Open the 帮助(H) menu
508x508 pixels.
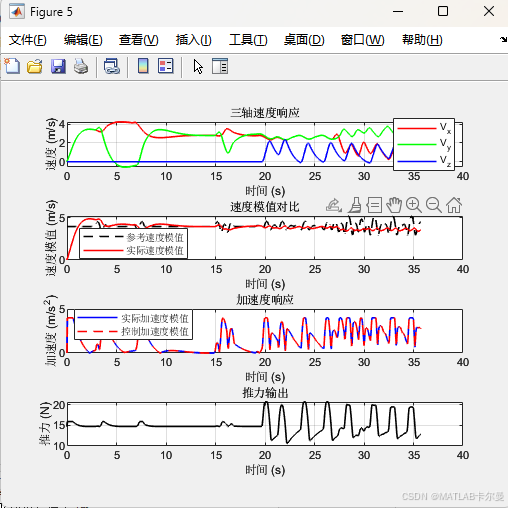[x=422, y=40]
